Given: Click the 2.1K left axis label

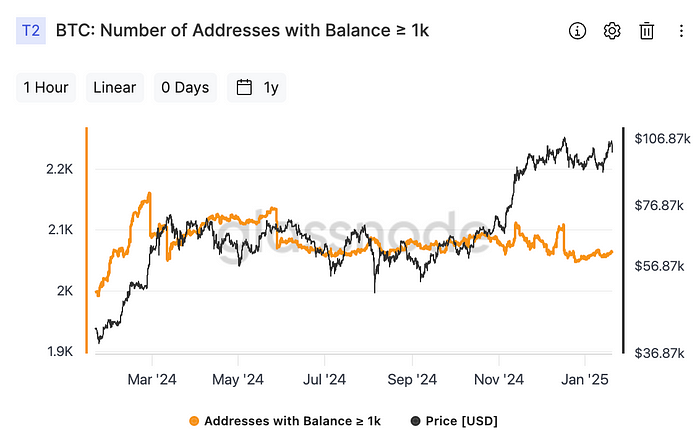Looking at the screenshot, I should [x=60, y=230].
